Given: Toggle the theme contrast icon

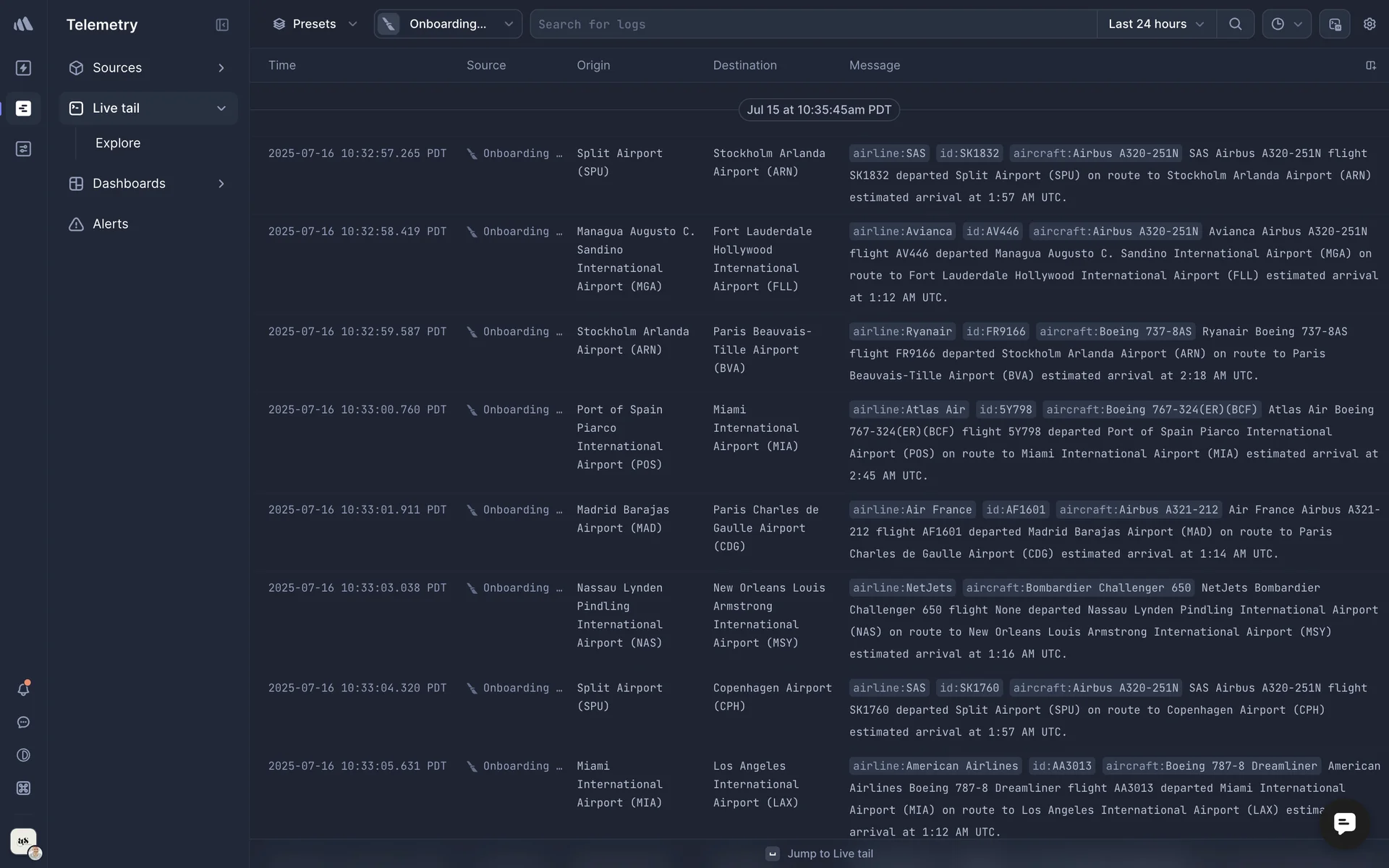Looking at the screenshot, I should pos(23,755).
